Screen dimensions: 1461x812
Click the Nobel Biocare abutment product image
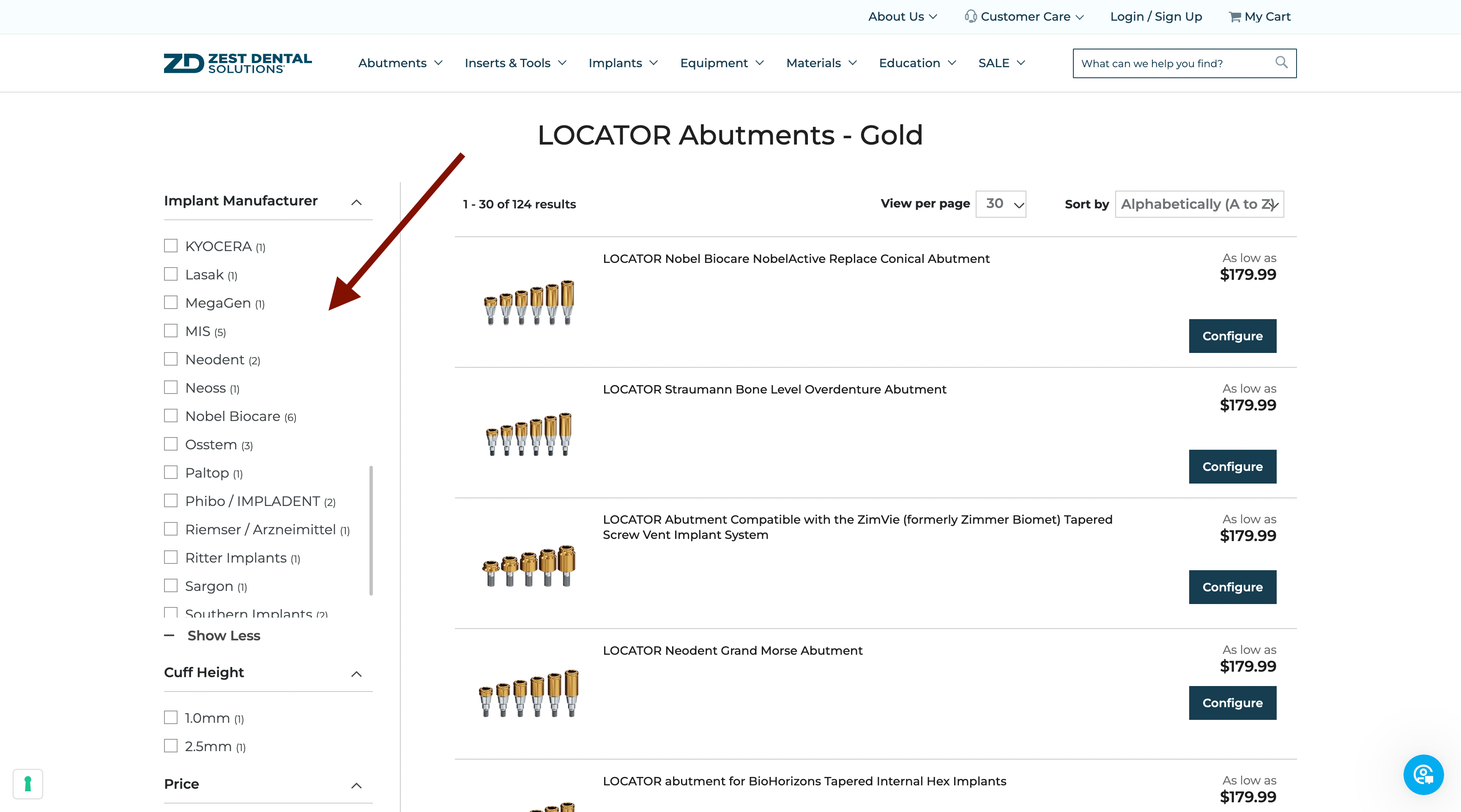528,302
